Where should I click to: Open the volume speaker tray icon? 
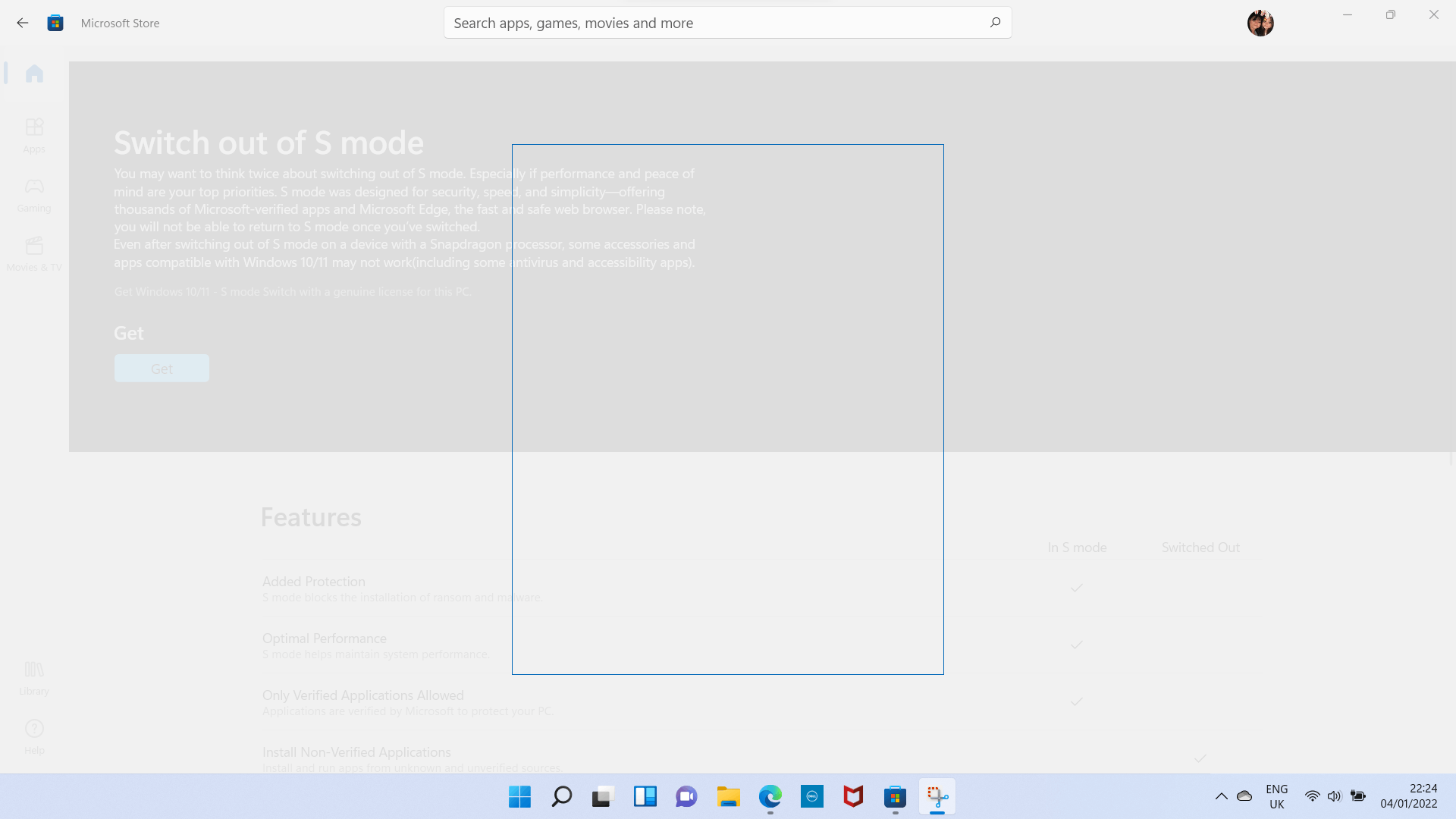[1335, 796]
